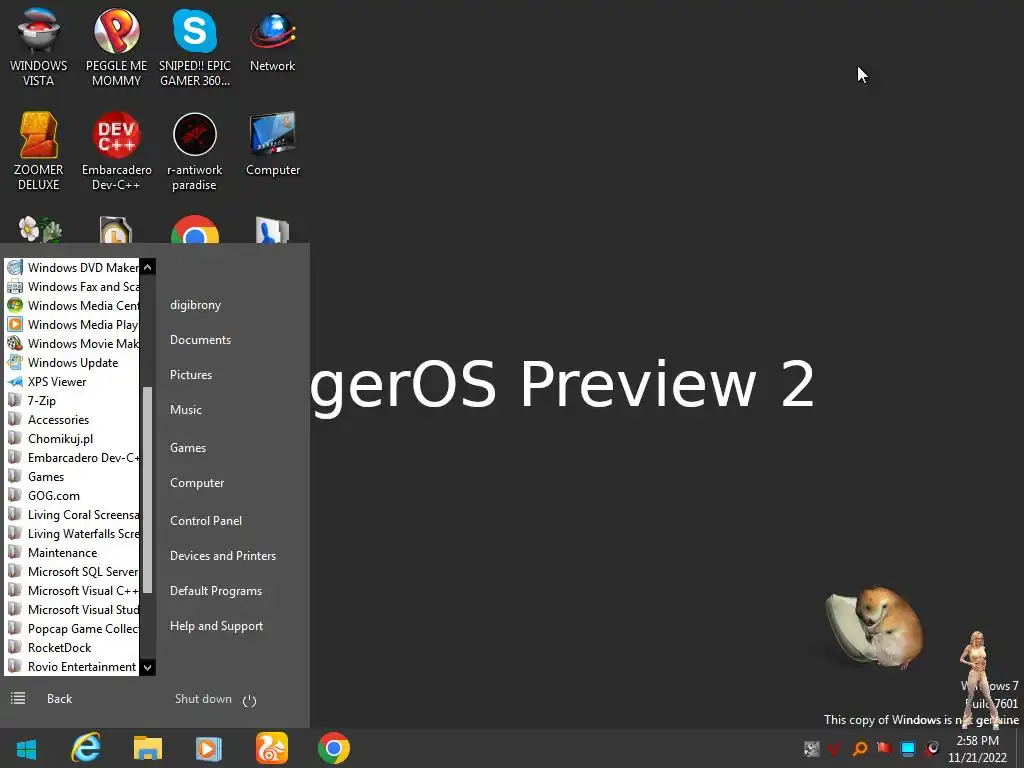Select the ZOOMER DELUXE desktop icon
Screen dimensions: 1024x768
tap(39, 152)
